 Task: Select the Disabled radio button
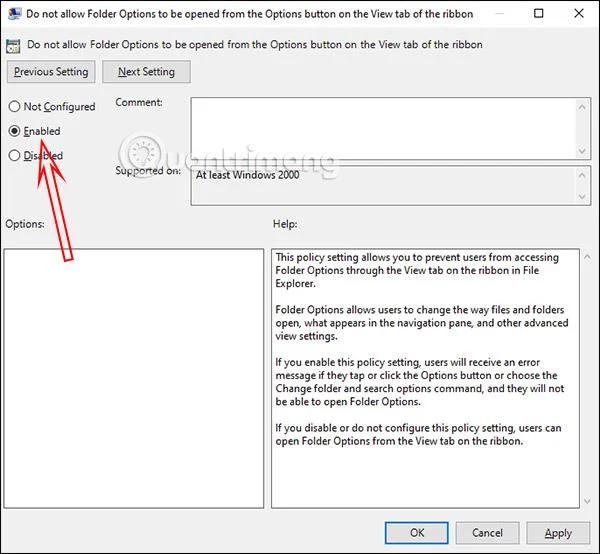(14, 155)
